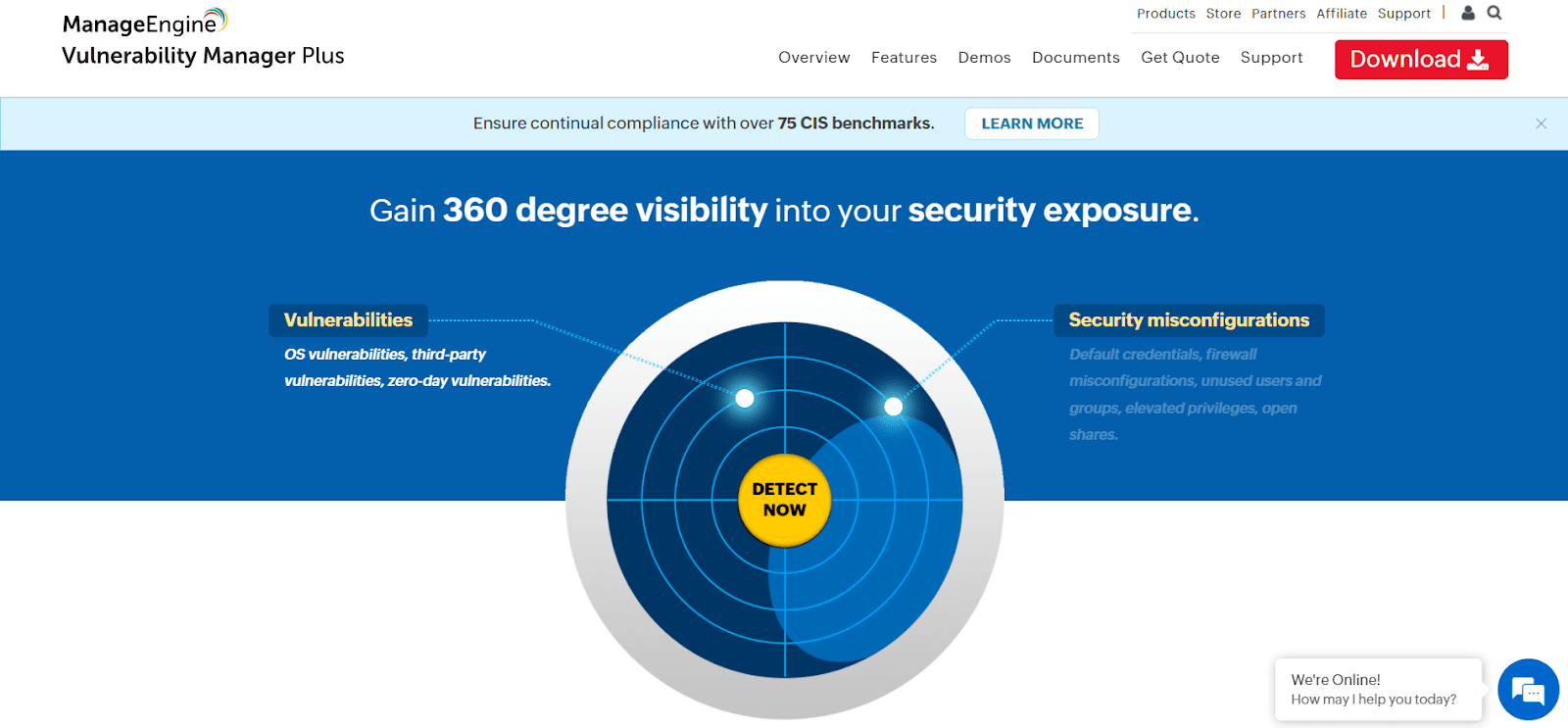Click Support in the top utility bar
This screenshot has height=728, width=1568.
[x=1404, y=14]
